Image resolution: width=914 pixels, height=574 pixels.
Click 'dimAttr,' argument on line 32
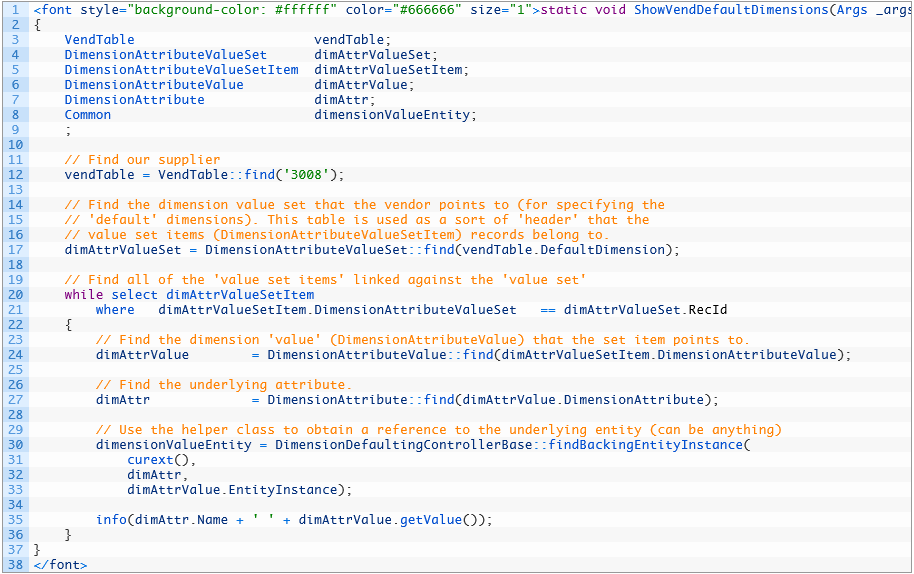158,475
